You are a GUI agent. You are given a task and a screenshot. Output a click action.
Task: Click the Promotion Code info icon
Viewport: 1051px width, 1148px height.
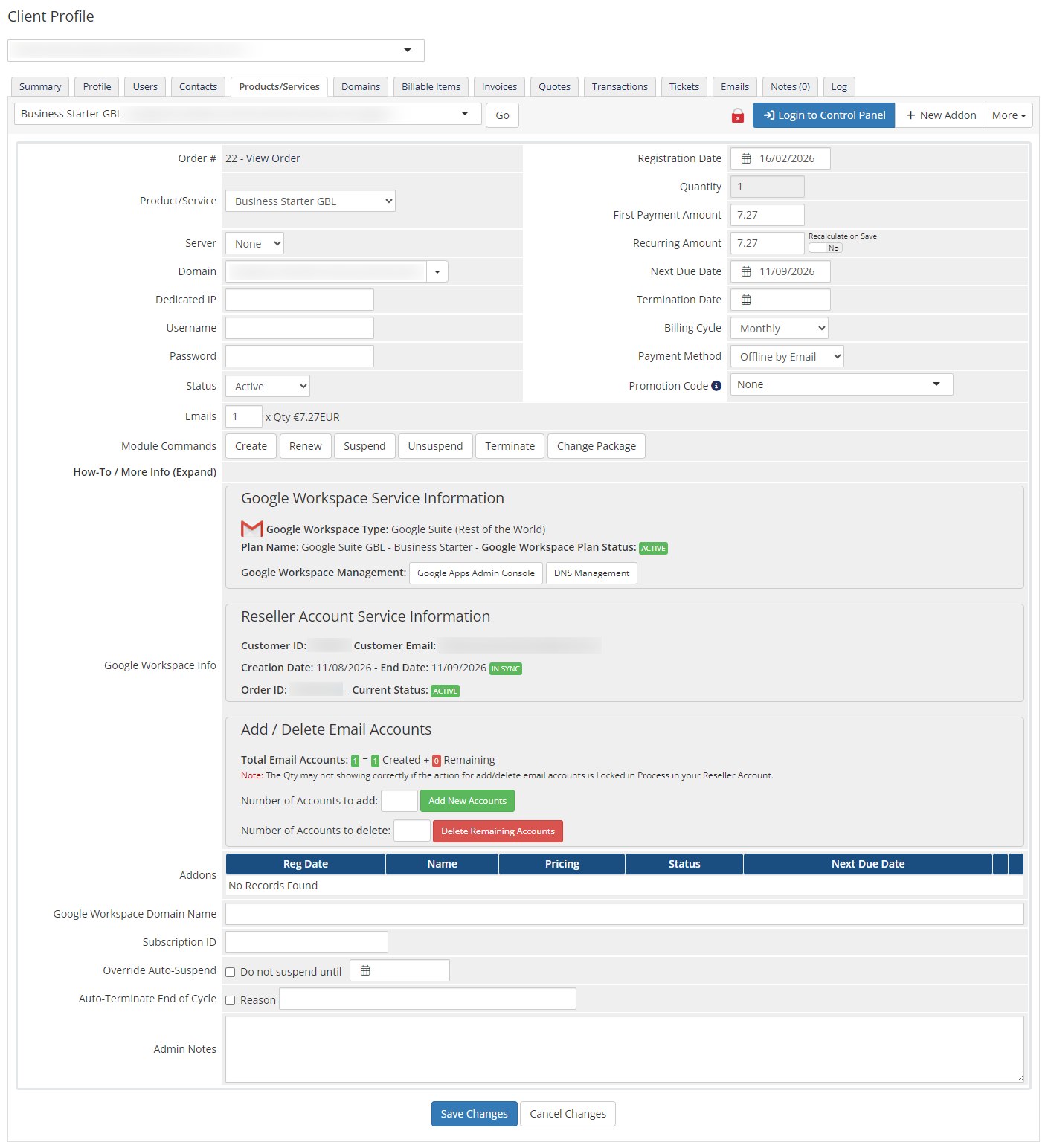(x=716, y=386)
